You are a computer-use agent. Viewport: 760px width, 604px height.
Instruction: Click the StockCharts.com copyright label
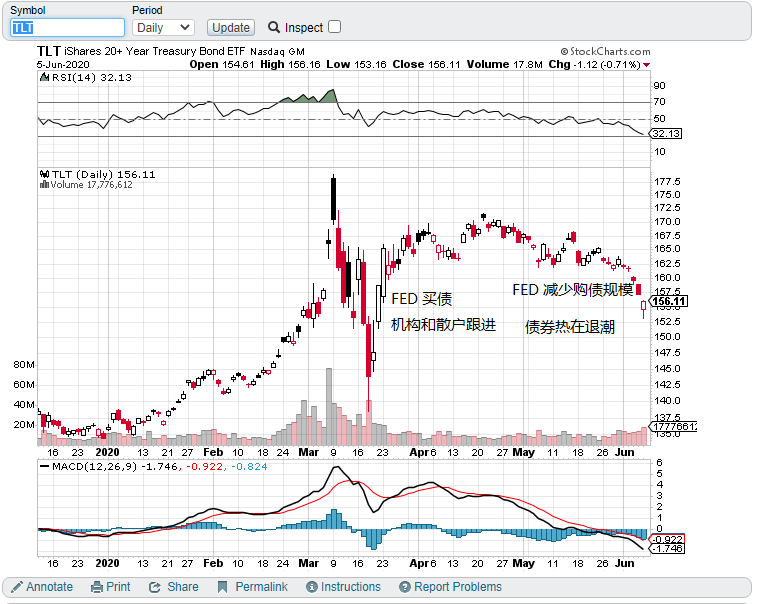[605, 51]
